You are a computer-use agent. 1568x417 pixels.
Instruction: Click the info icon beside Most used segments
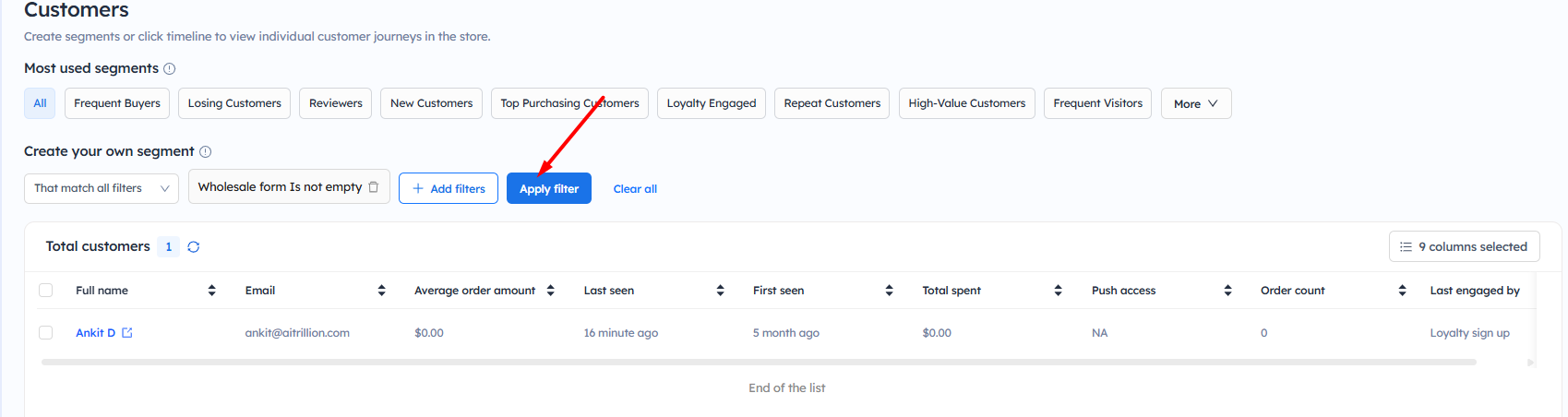(170, 69)
